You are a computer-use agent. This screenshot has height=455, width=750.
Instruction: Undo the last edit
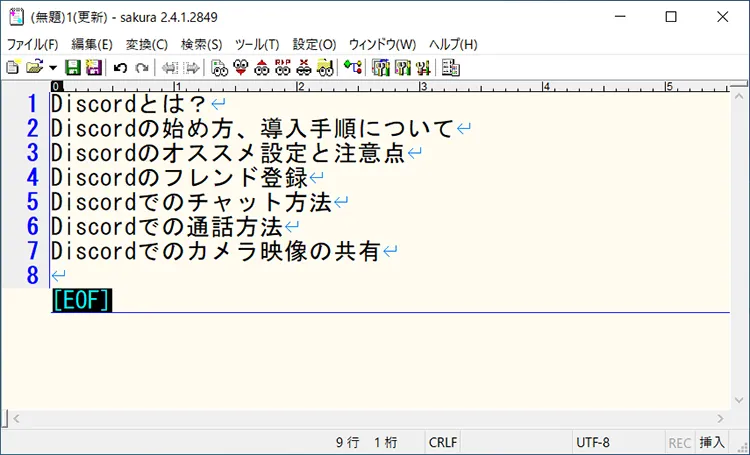coord(121,68)
